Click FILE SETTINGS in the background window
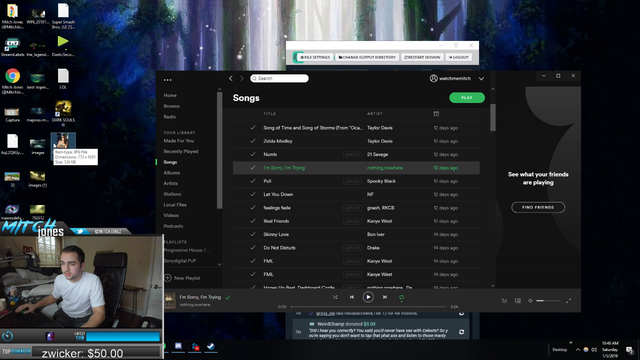 pyautogui.click(x=315, y=57)
